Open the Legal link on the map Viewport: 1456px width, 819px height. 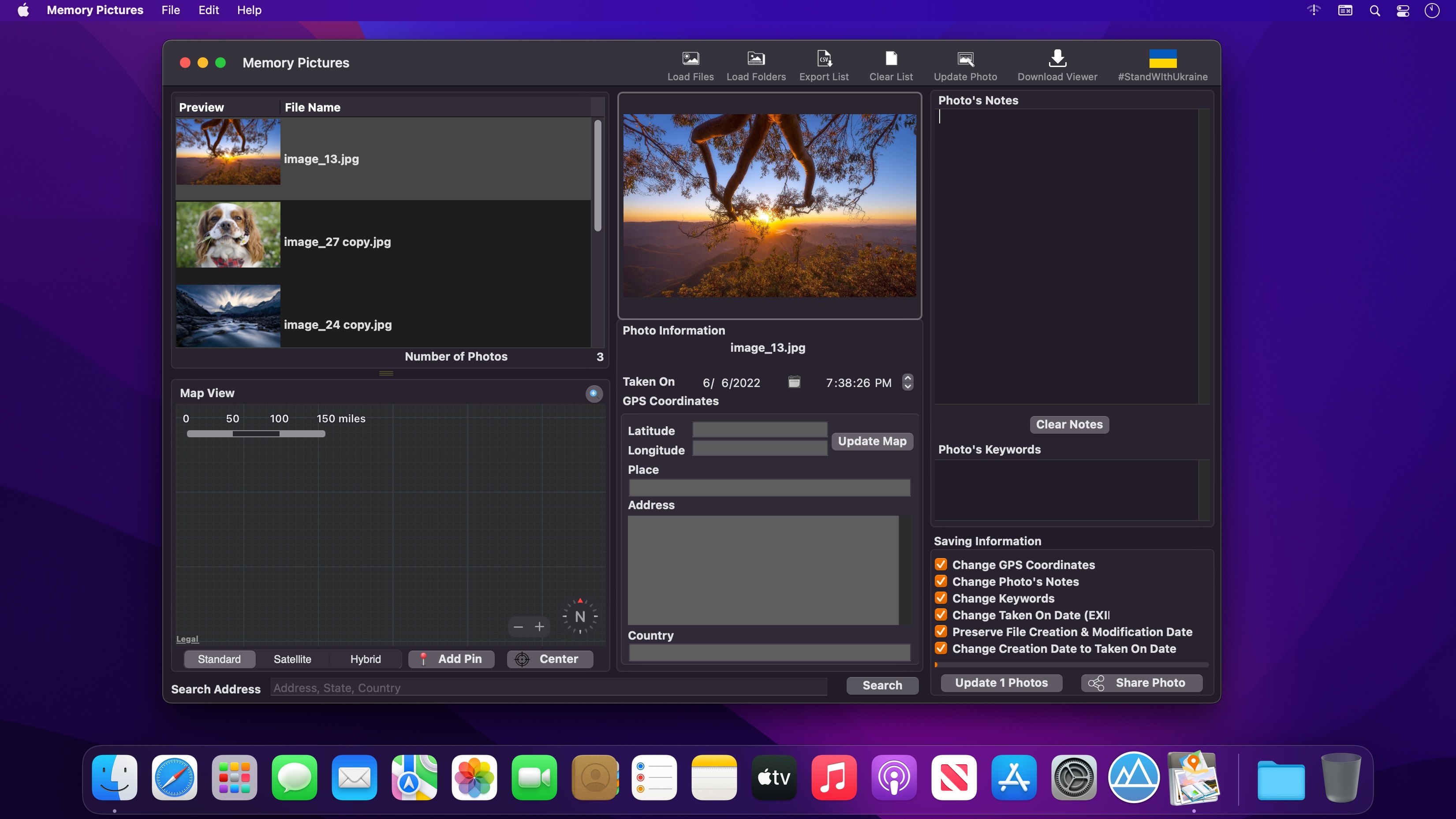tap(187, 639)
